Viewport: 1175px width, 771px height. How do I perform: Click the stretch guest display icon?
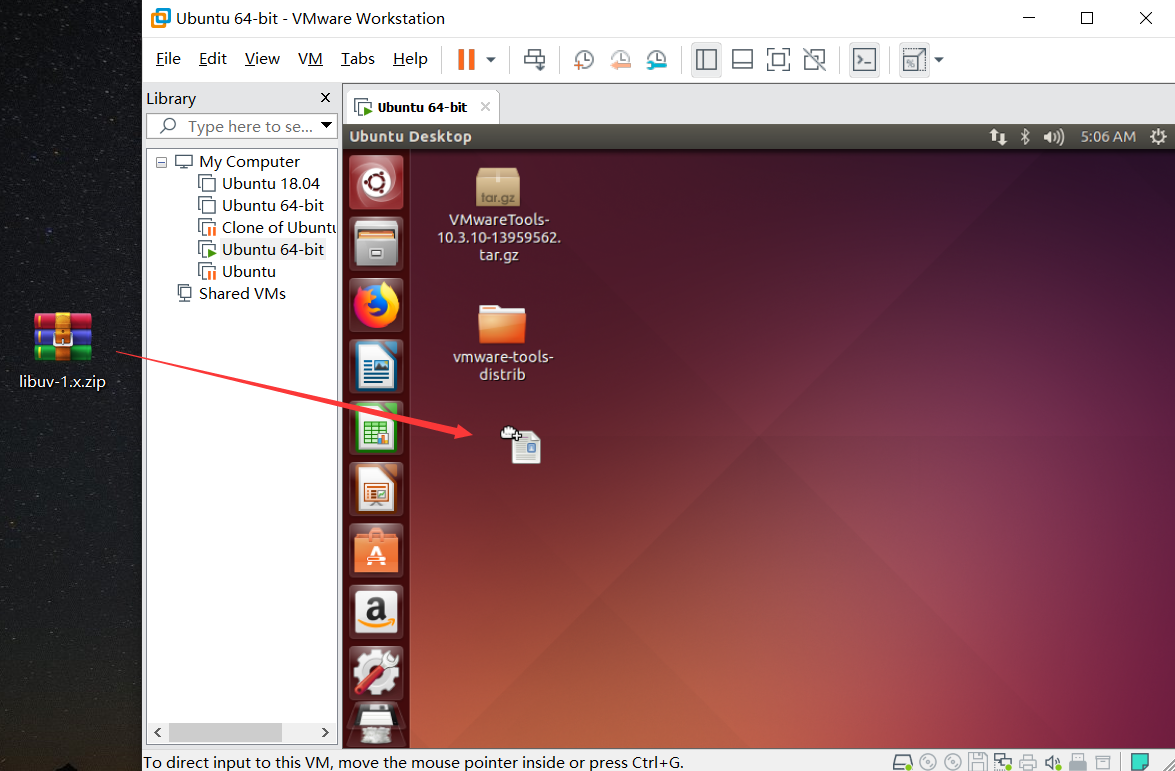click(x=913, y=59)
